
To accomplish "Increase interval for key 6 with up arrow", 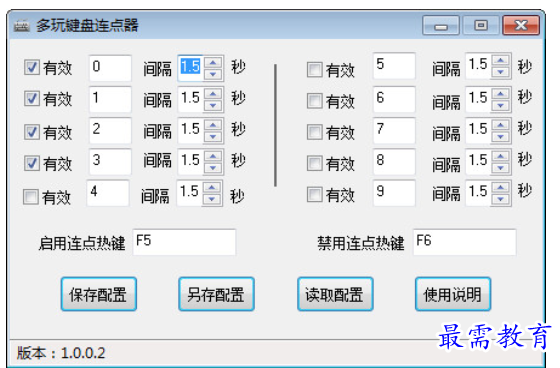I will [501, 94].
